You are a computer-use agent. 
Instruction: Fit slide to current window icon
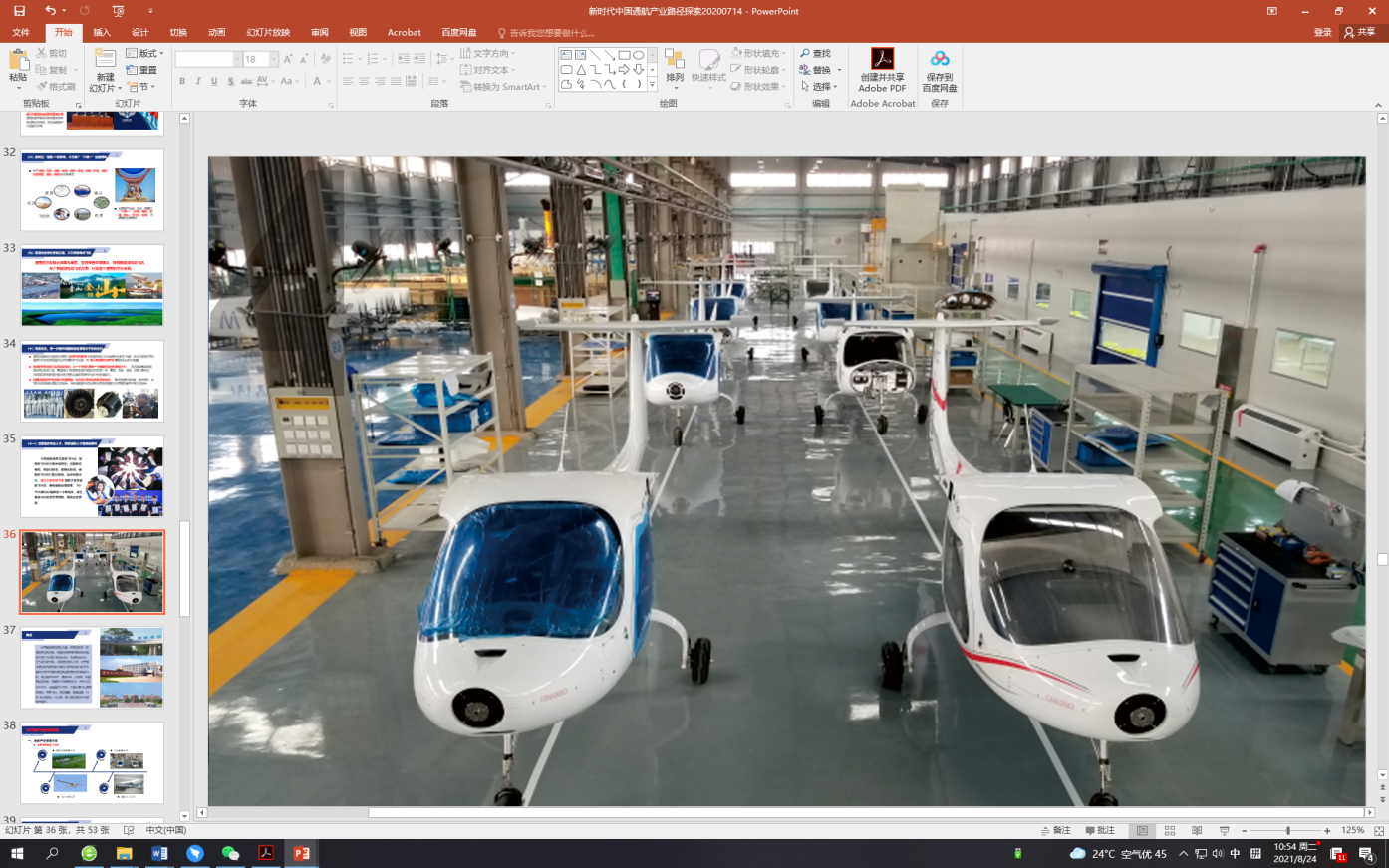[1379, 830]
